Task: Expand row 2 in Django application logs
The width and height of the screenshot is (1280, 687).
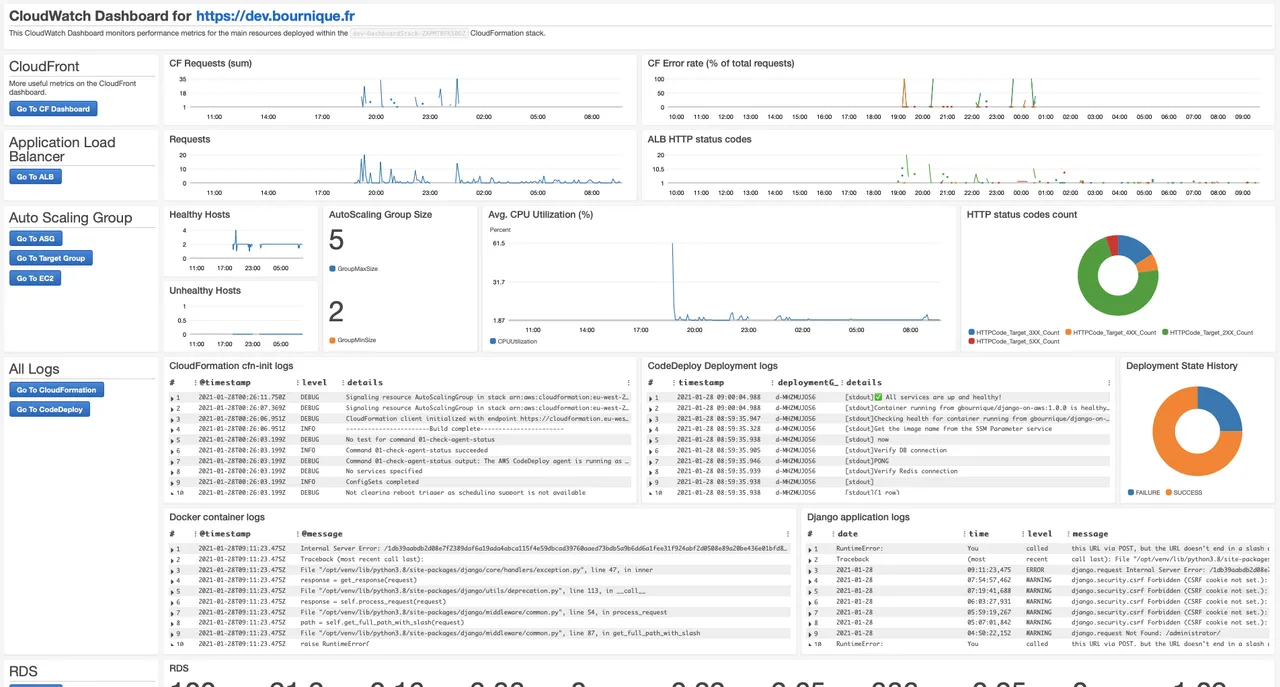Action: point(811,559)
